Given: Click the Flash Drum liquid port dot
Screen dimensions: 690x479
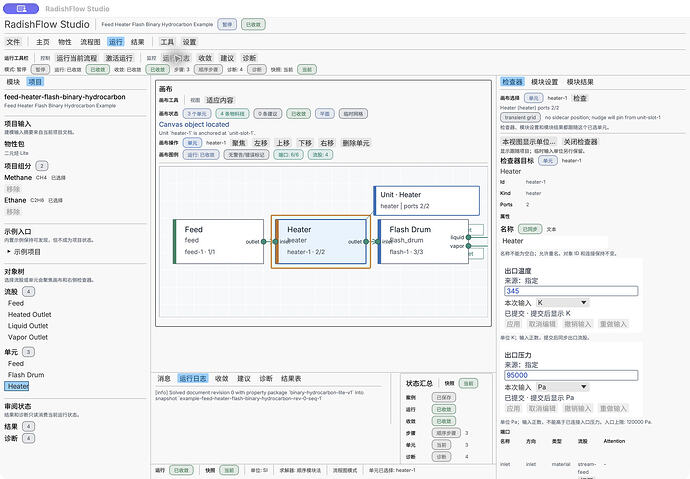Looking at the screenshot, I should pos(468,237).
